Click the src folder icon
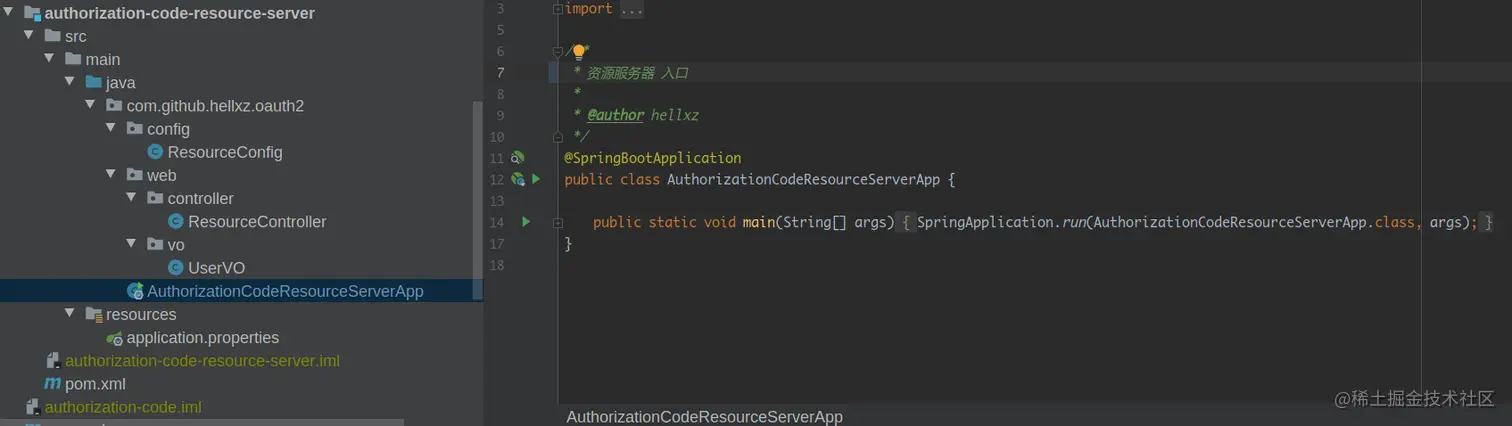The image size is (1512, 426). [53, 36]
